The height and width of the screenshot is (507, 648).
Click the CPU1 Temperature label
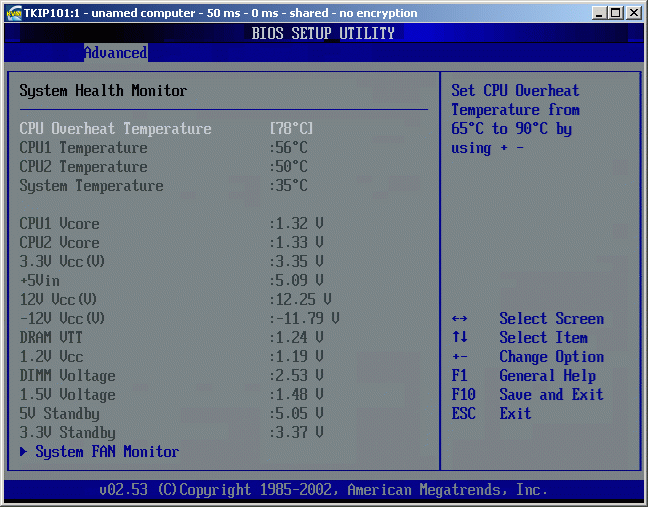tap(83, 148)
